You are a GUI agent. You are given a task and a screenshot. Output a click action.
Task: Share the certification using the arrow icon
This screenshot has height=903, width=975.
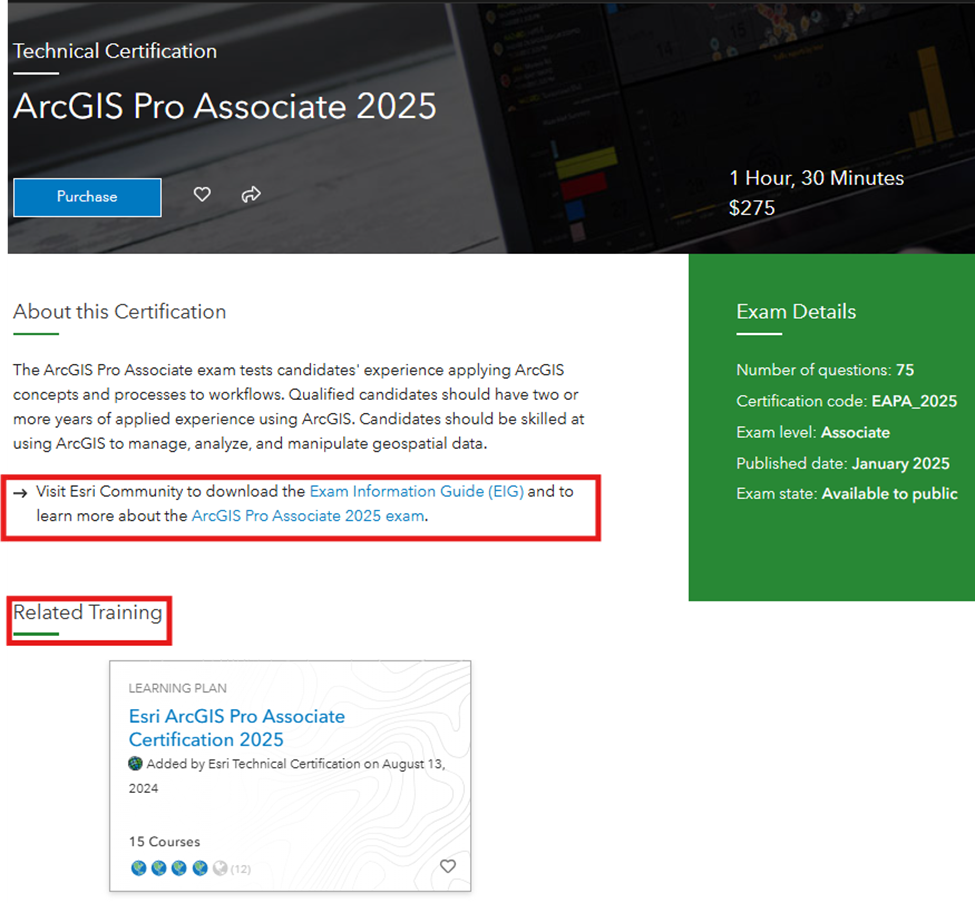tap(251, 195)
